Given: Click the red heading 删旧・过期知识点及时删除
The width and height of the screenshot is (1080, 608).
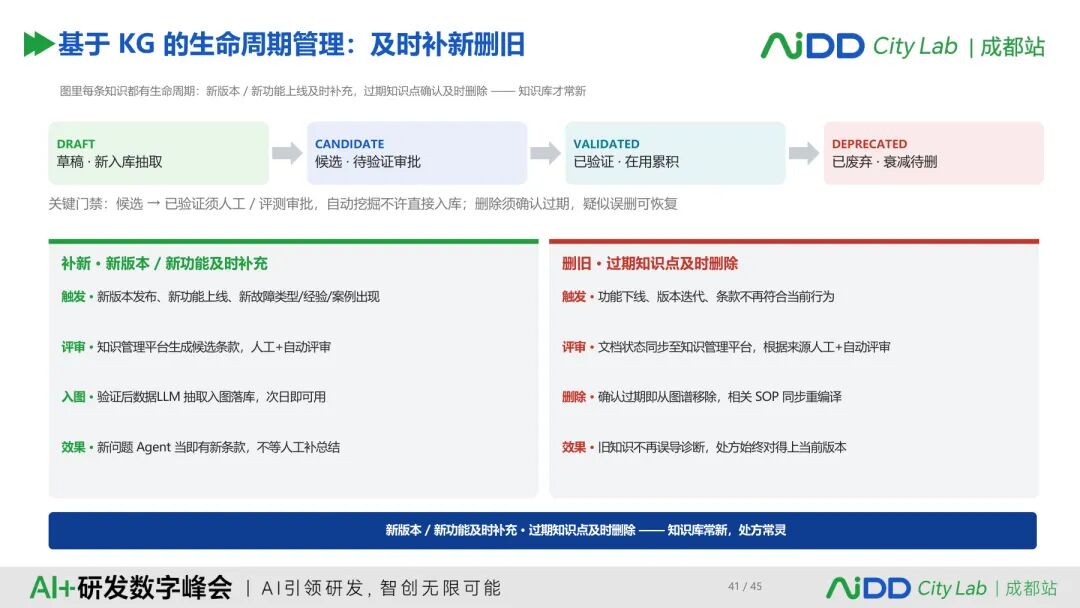Looking at the screenshot, I should click(x=650, y=264).
